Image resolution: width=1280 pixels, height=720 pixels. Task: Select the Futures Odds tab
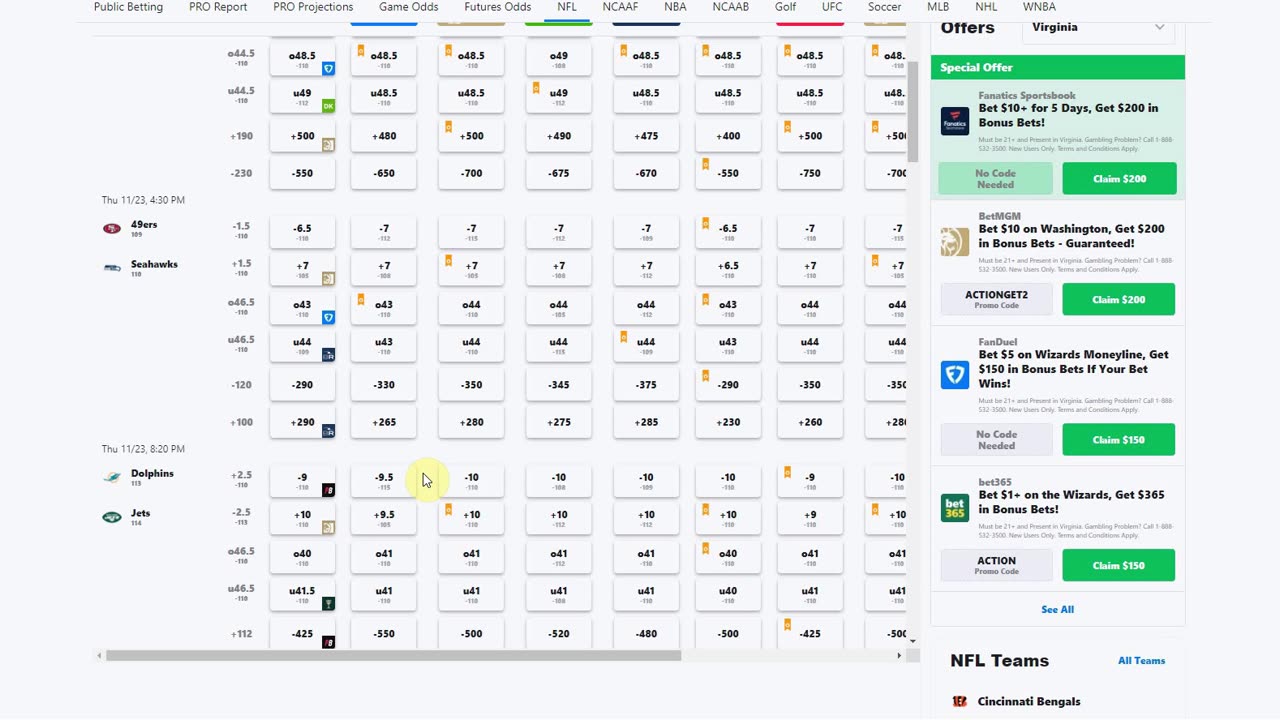[498, 7]
